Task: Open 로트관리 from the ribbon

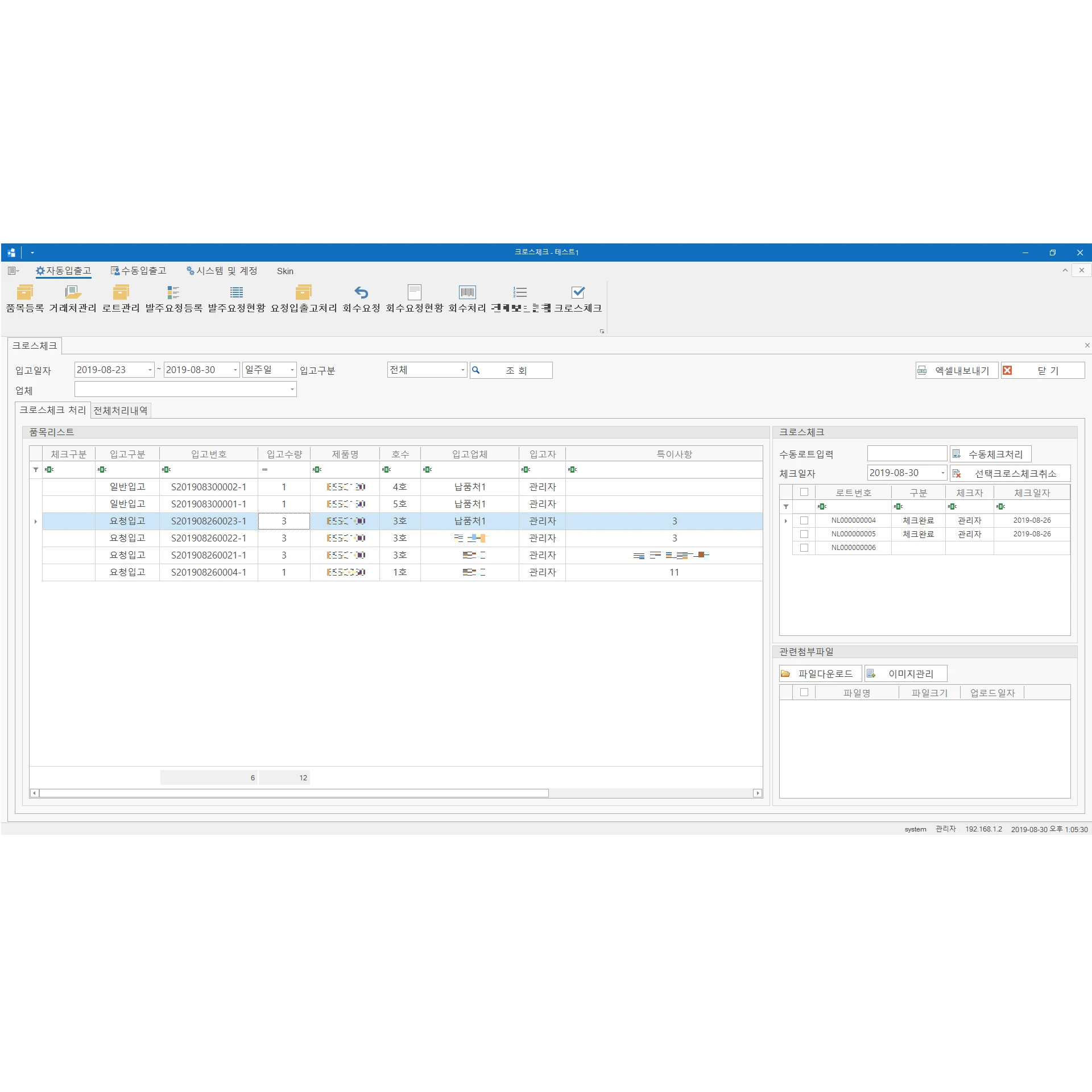Action: click(121, 293)
